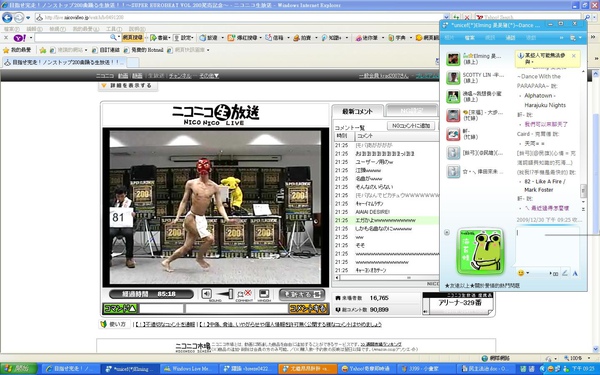Click the 字典 dictionary icon on Yahoo toolbar
The width and height of the screenshot is (600, 375).
click(397, 38)
